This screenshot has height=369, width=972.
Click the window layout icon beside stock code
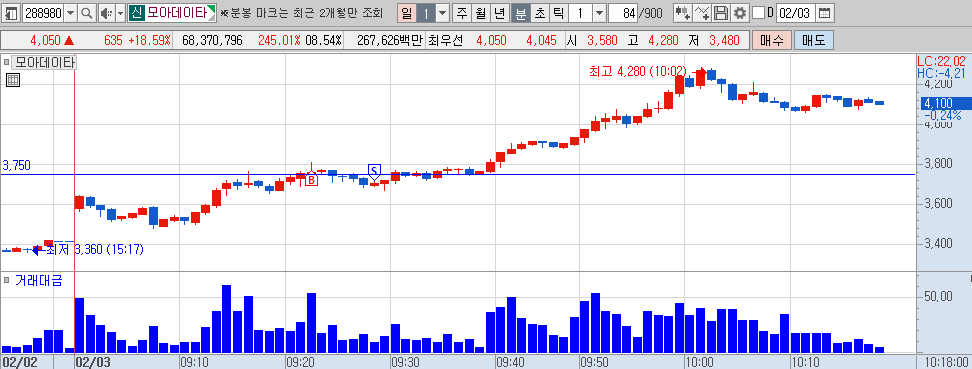pyautogui.click(x=12, y=12)
